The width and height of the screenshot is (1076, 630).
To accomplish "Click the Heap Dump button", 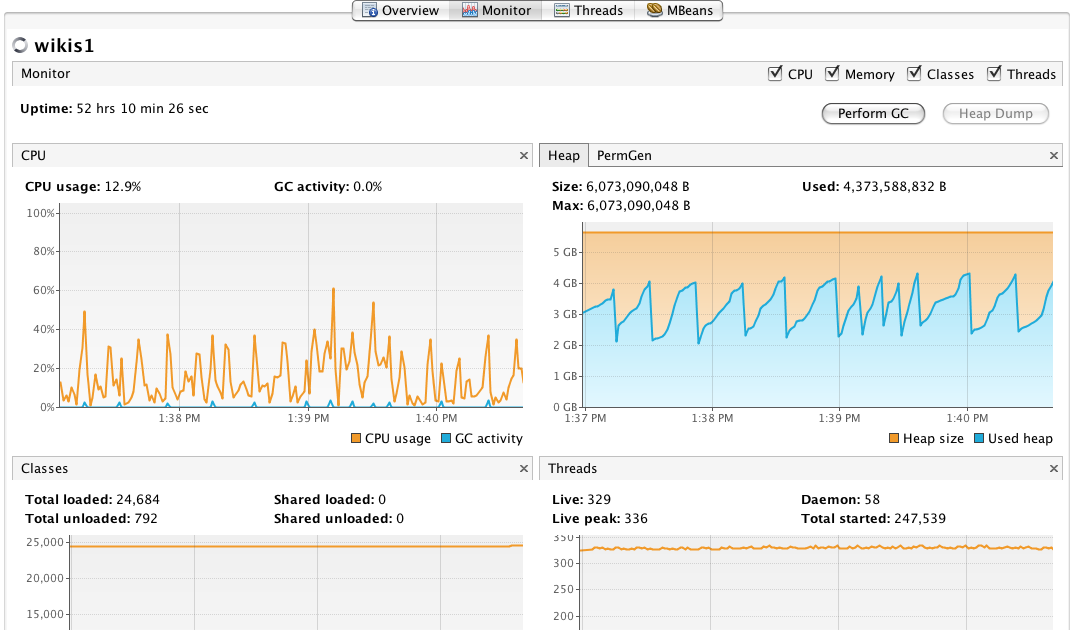I will (x=995, y=113).
